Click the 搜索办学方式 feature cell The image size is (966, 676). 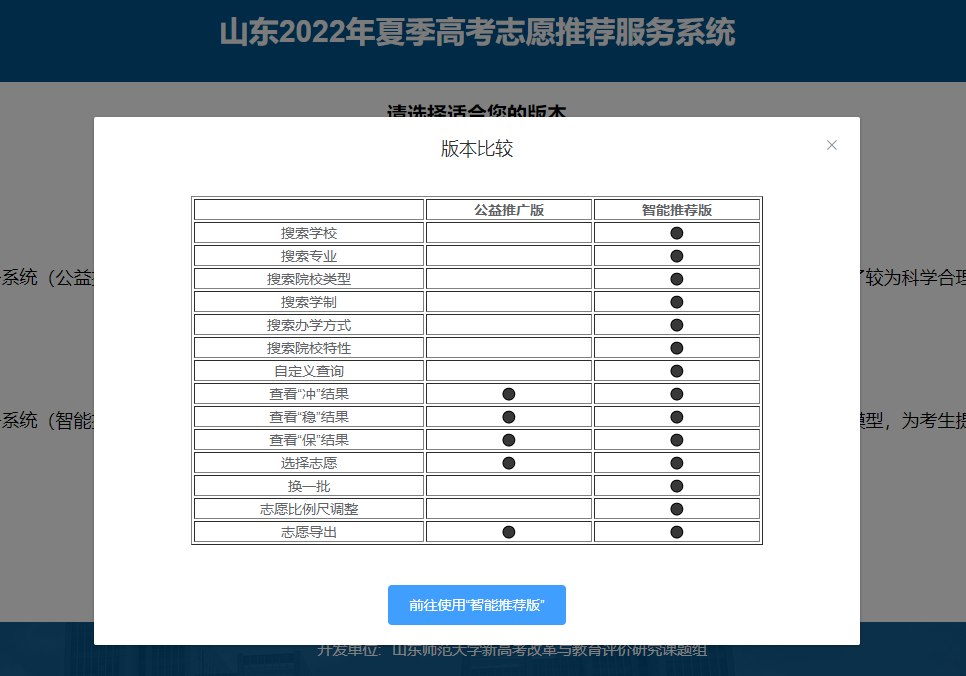(308, 324)
